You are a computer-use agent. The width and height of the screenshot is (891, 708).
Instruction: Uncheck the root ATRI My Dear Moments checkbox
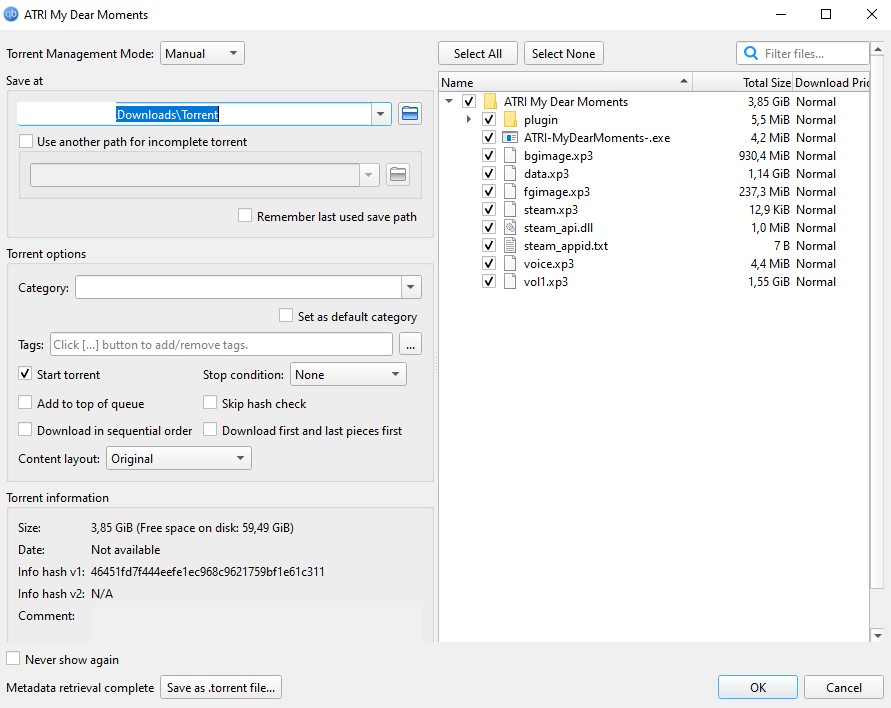[469, 102]
